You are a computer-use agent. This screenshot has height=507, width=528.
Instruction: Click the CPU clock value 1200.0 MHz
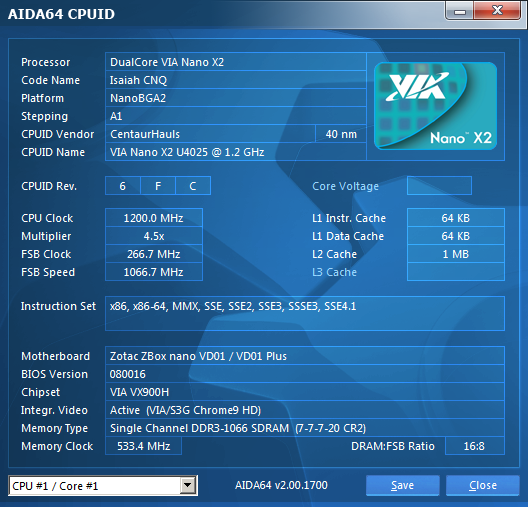point(154,218)
